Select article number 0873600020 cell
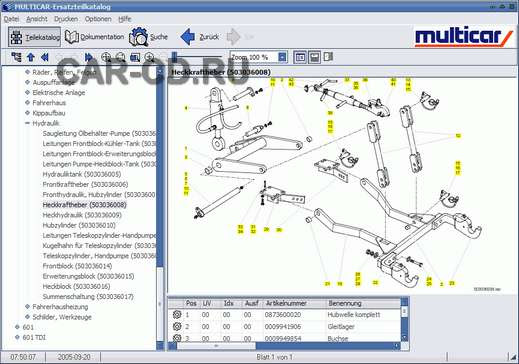Image resolution: width=519 pixels, height=364 pixels. [283, 315]
